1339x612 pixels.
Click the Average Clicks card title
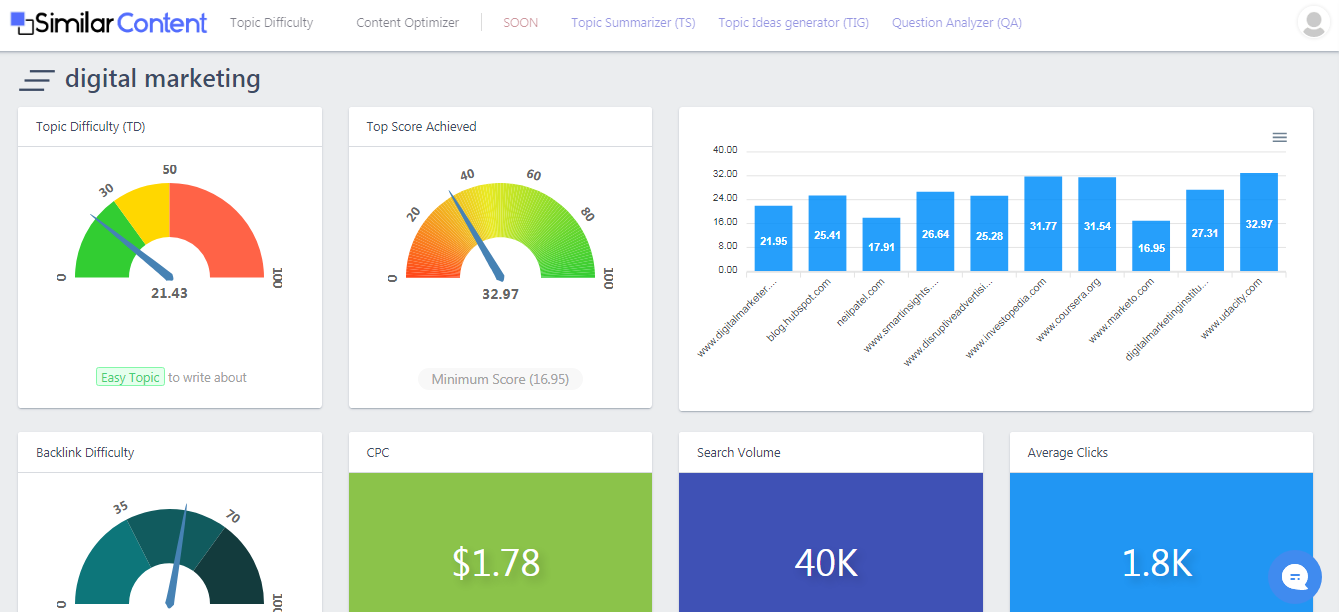[x=1068, y=453]
